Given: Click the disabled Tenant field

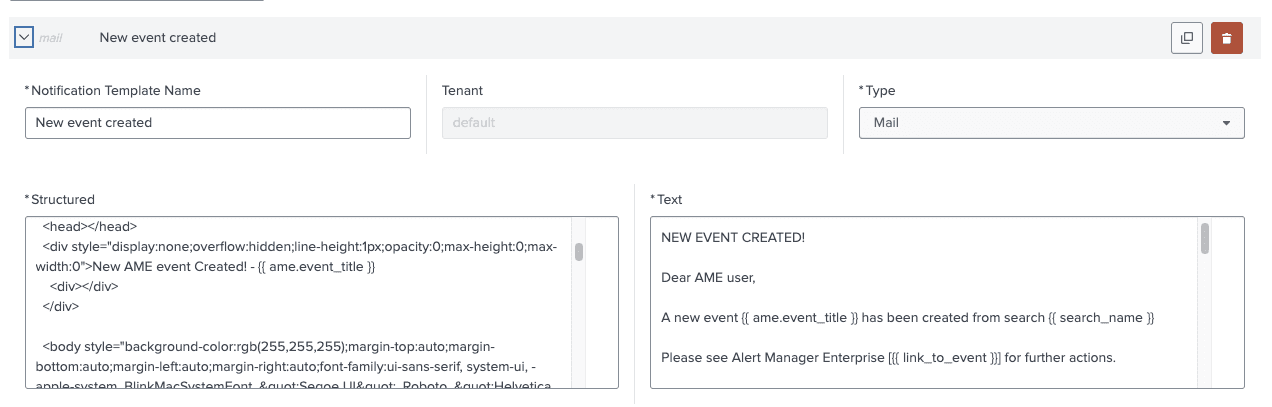Looking at the screenshot, I should tap(634, 123).
